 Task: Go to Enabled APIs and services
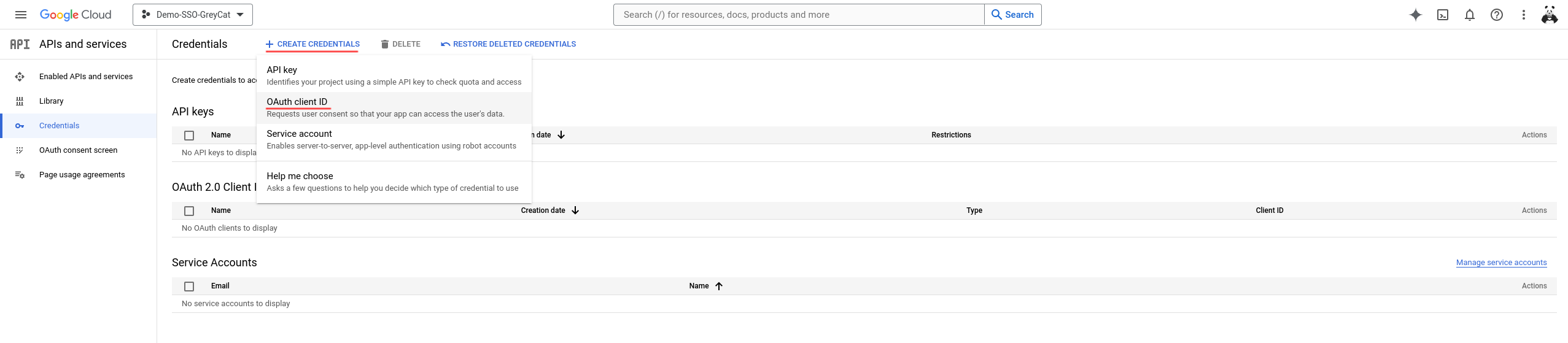tap(79, 77)
